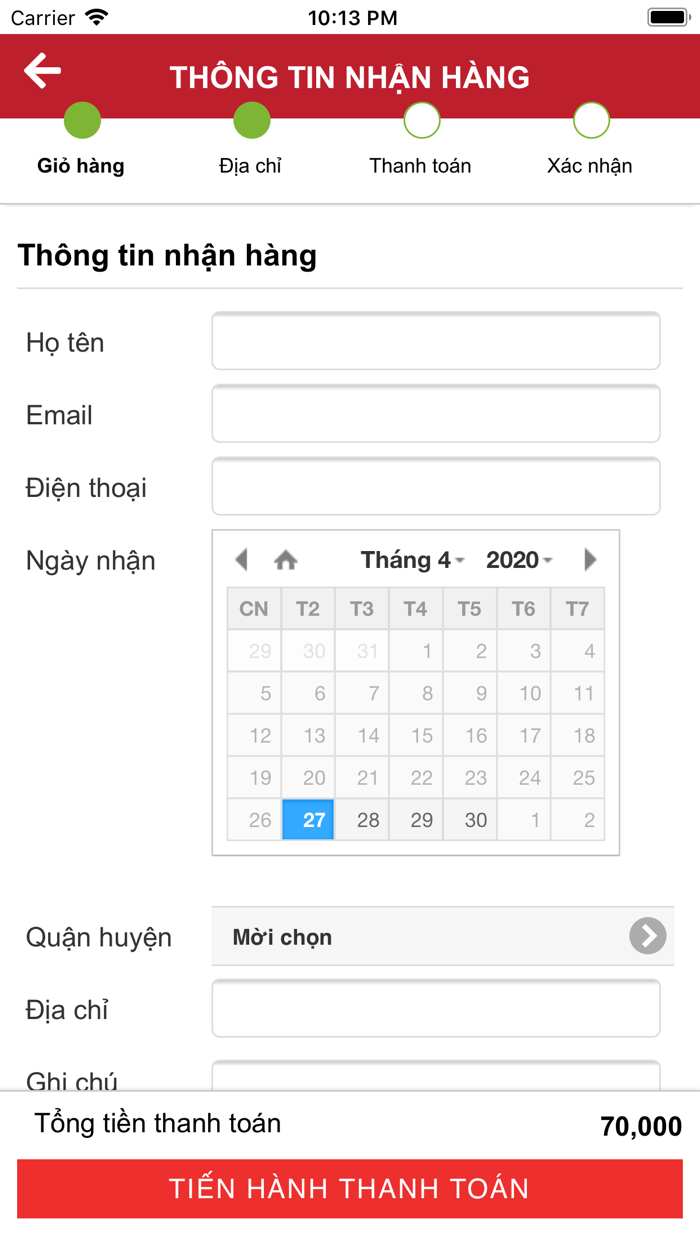Select the Giỏ hàng step indicator circle
Viewport: 700px width, 1244px height.
[x=82, y=119]
